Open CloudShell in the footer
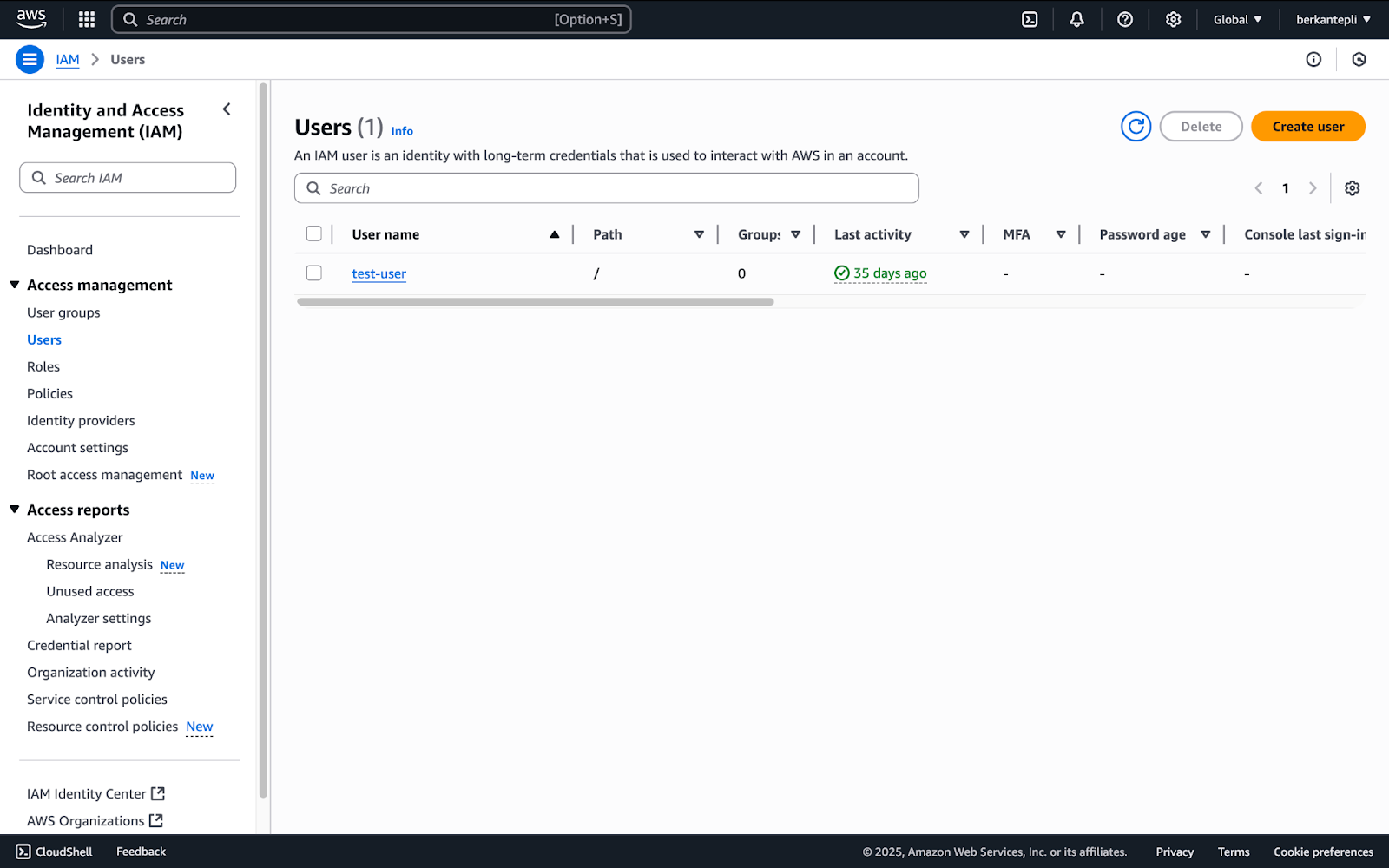Image resolution: width=1389 pixels, height=868 pixels. coord(54,852)
